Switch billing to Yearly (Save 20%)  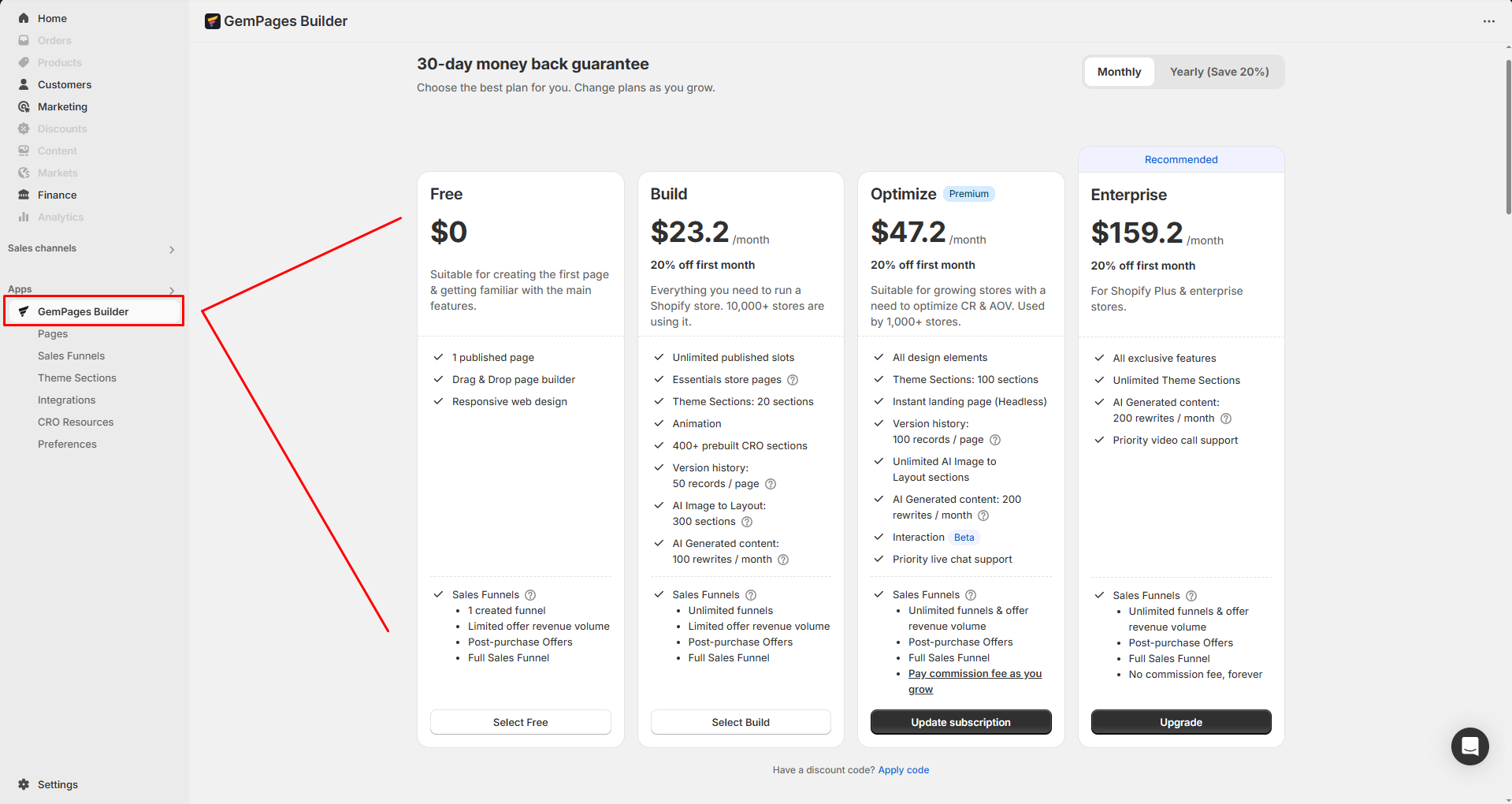(1219, 71)
